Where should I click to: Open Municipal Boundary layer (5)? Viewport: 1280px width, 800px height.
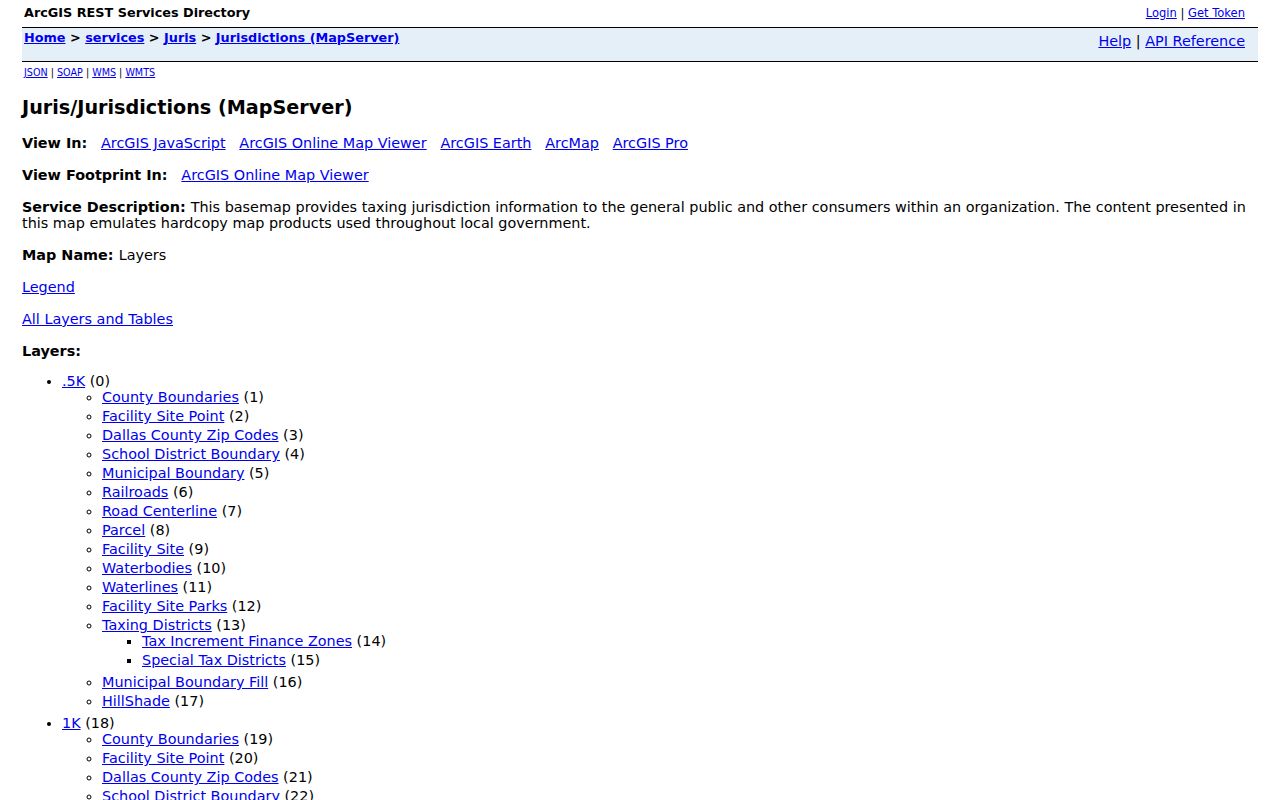tap(173, 473)
